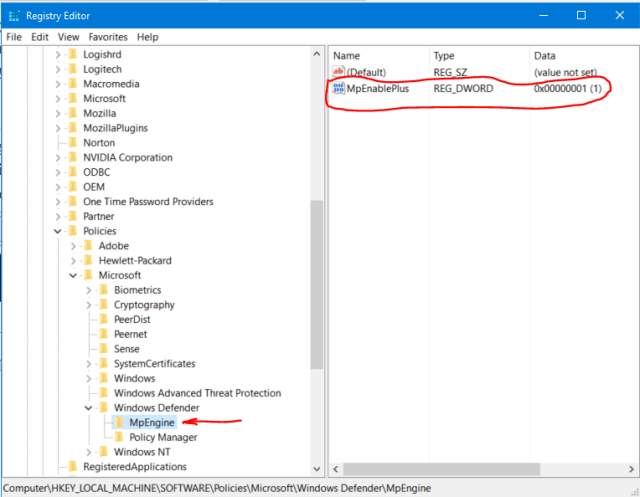
Task: Expand the Hewlett-Packard key
Action: tap(73, 261)
